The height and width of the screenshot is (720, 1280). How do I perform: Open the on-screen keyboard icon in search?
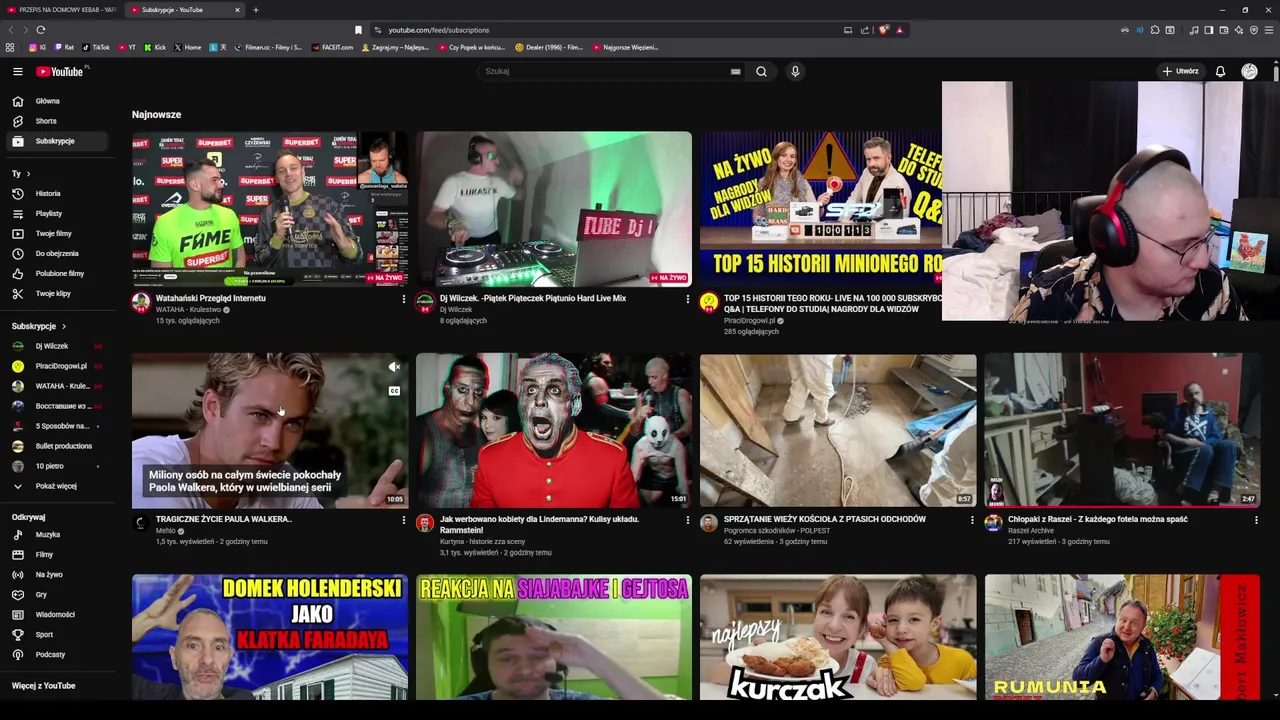(x=735, y=71)
